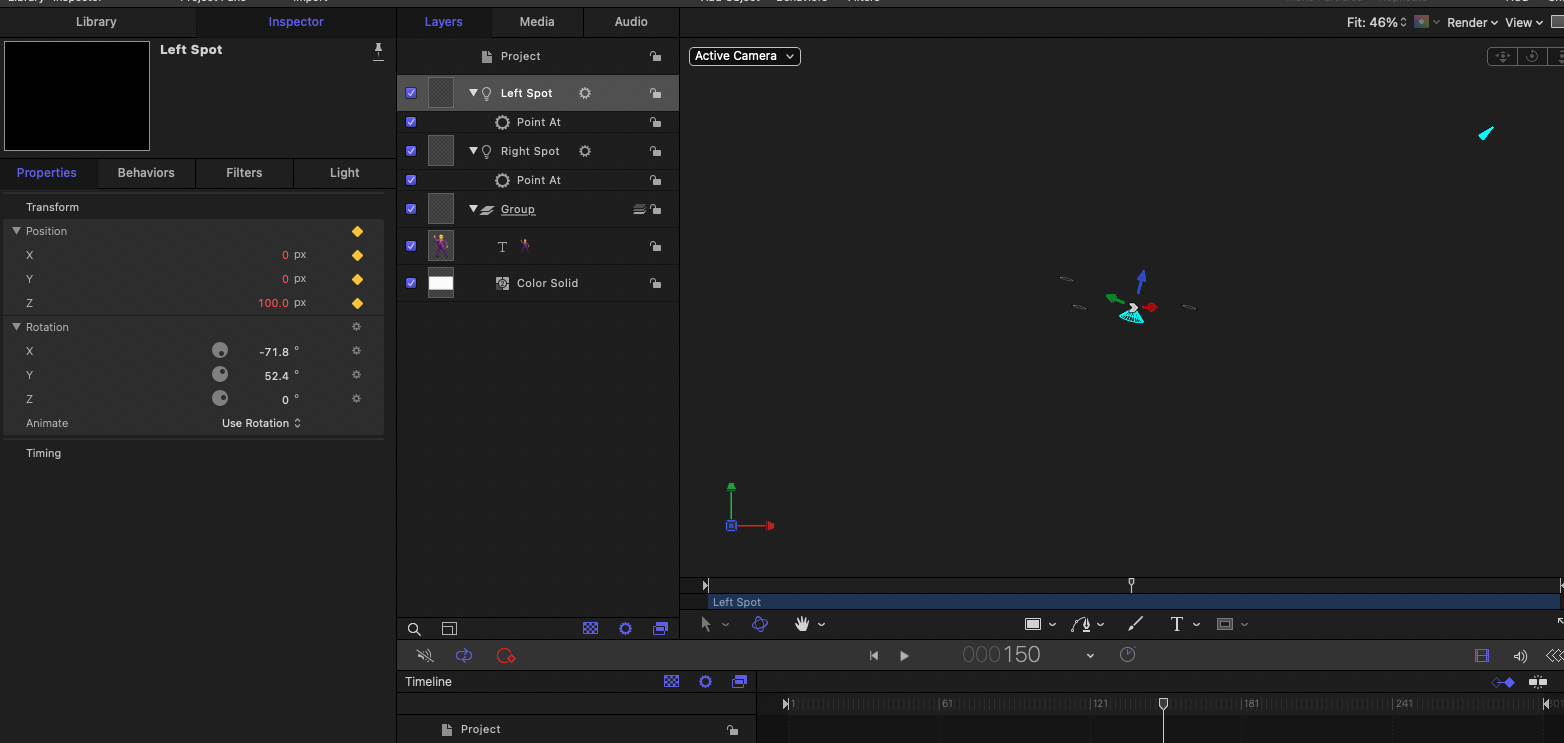Toggle behaviors display in Layers list
This screenshot has height=743, width=1564.
click(x=626, y=629)
